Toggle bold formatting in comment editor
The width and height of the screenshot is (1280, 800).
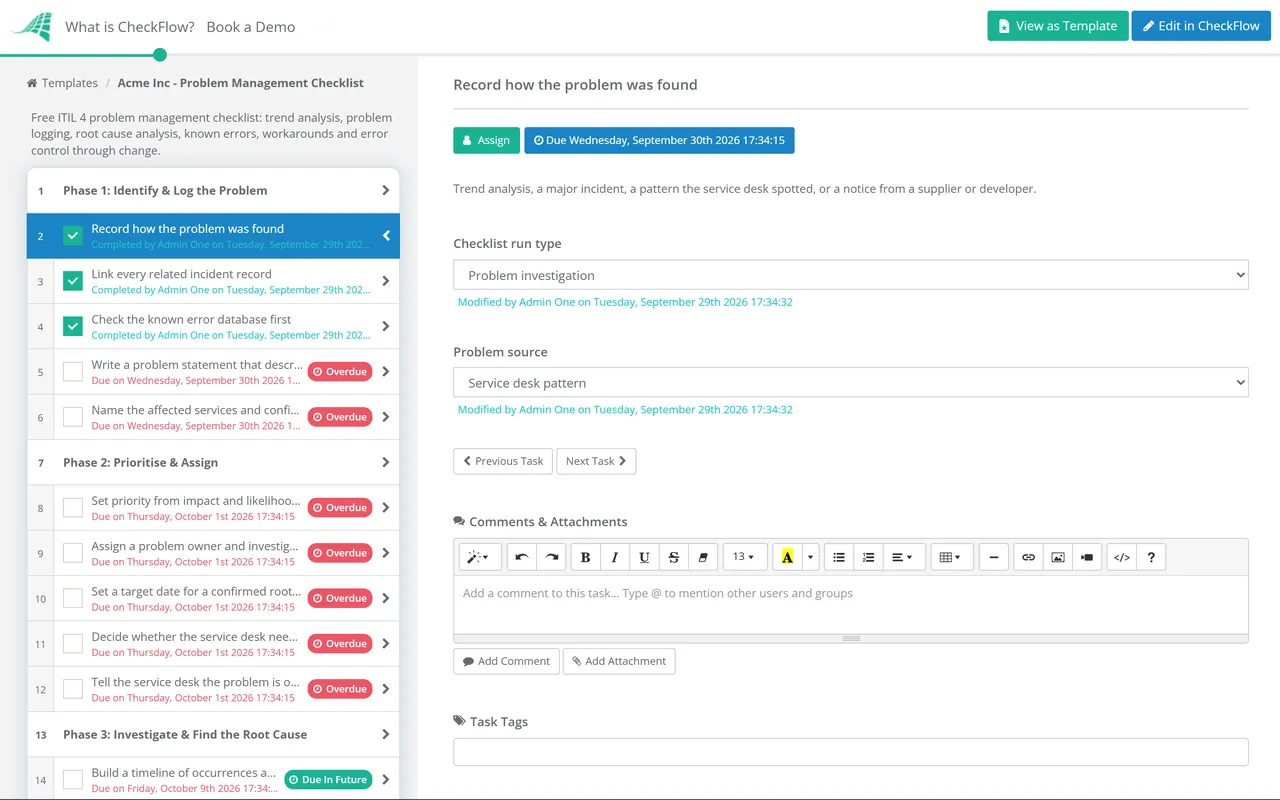(x=585, y=557)
